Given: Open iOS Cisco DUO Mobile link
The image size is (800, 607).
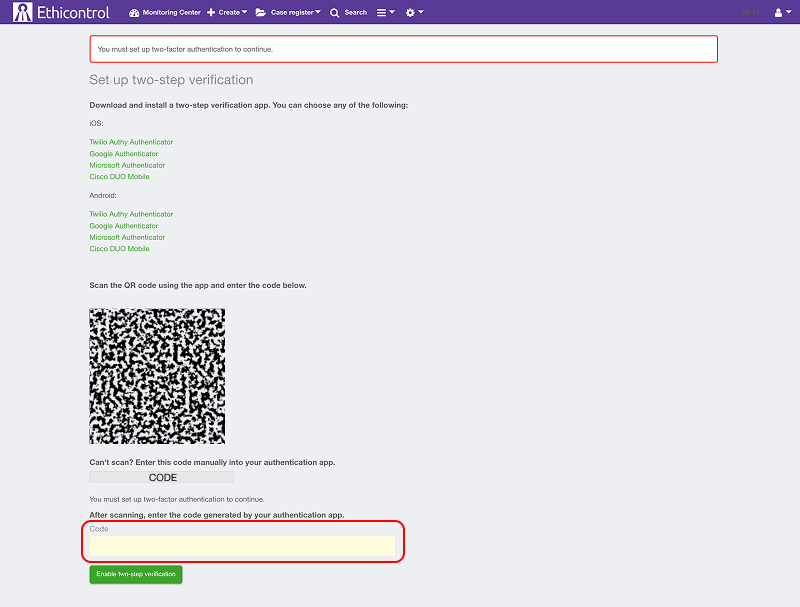Looking at the screenshot, I should (x=119, y=176).
